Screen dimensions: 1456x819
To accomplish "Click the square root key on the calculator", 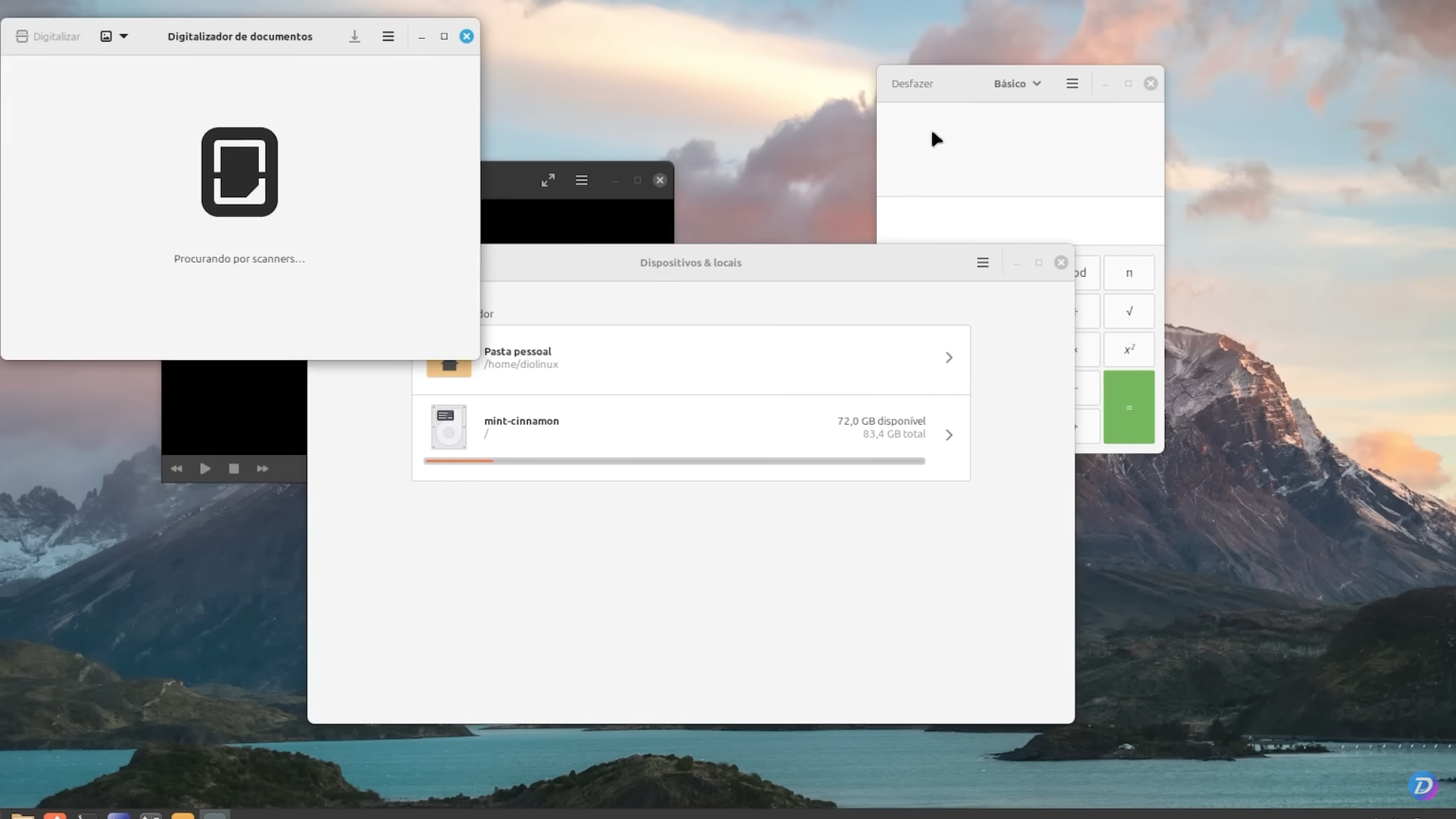I will point(1129,311).
